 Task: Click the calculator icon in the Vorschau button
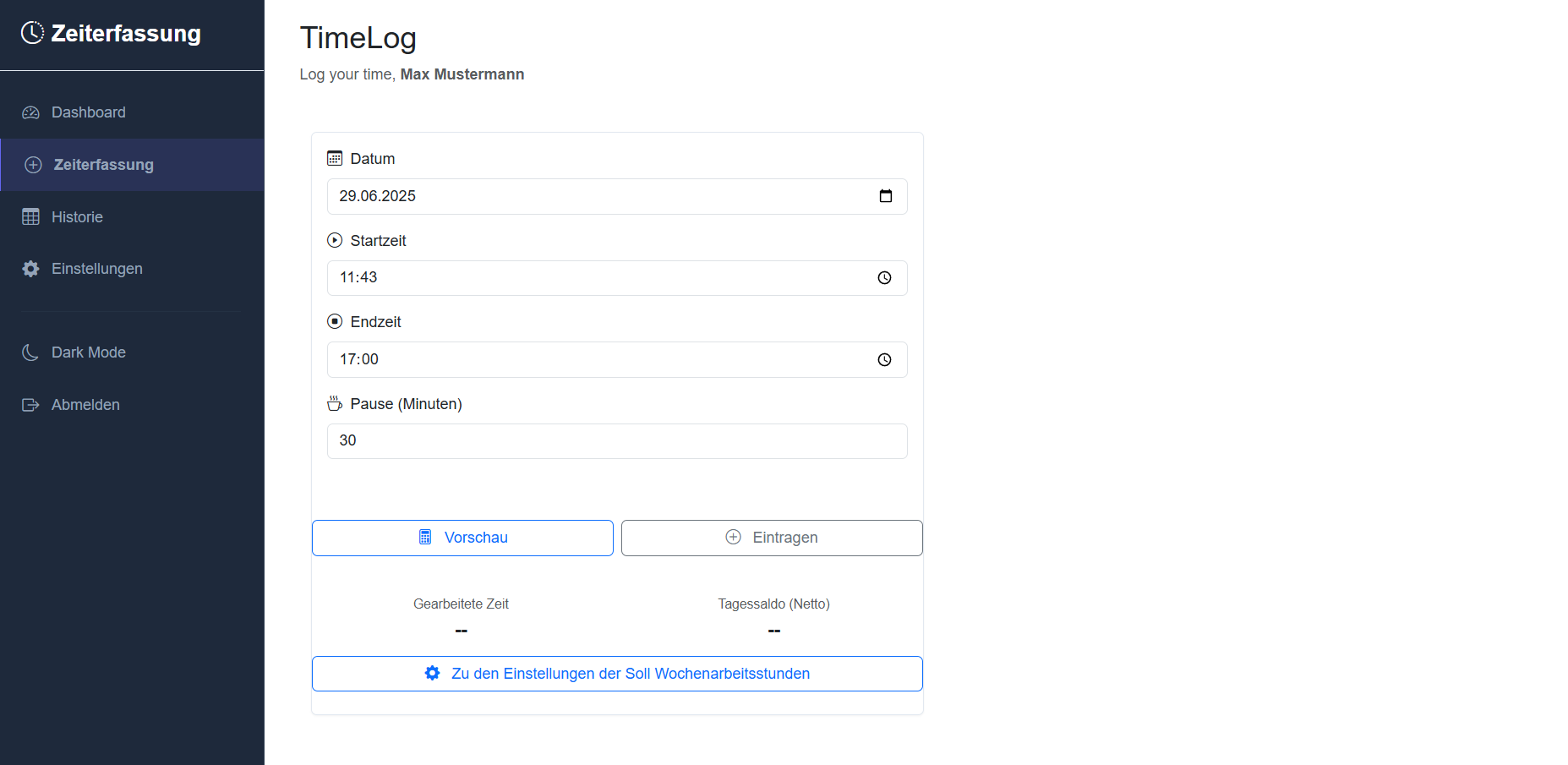tap(425, 537)
